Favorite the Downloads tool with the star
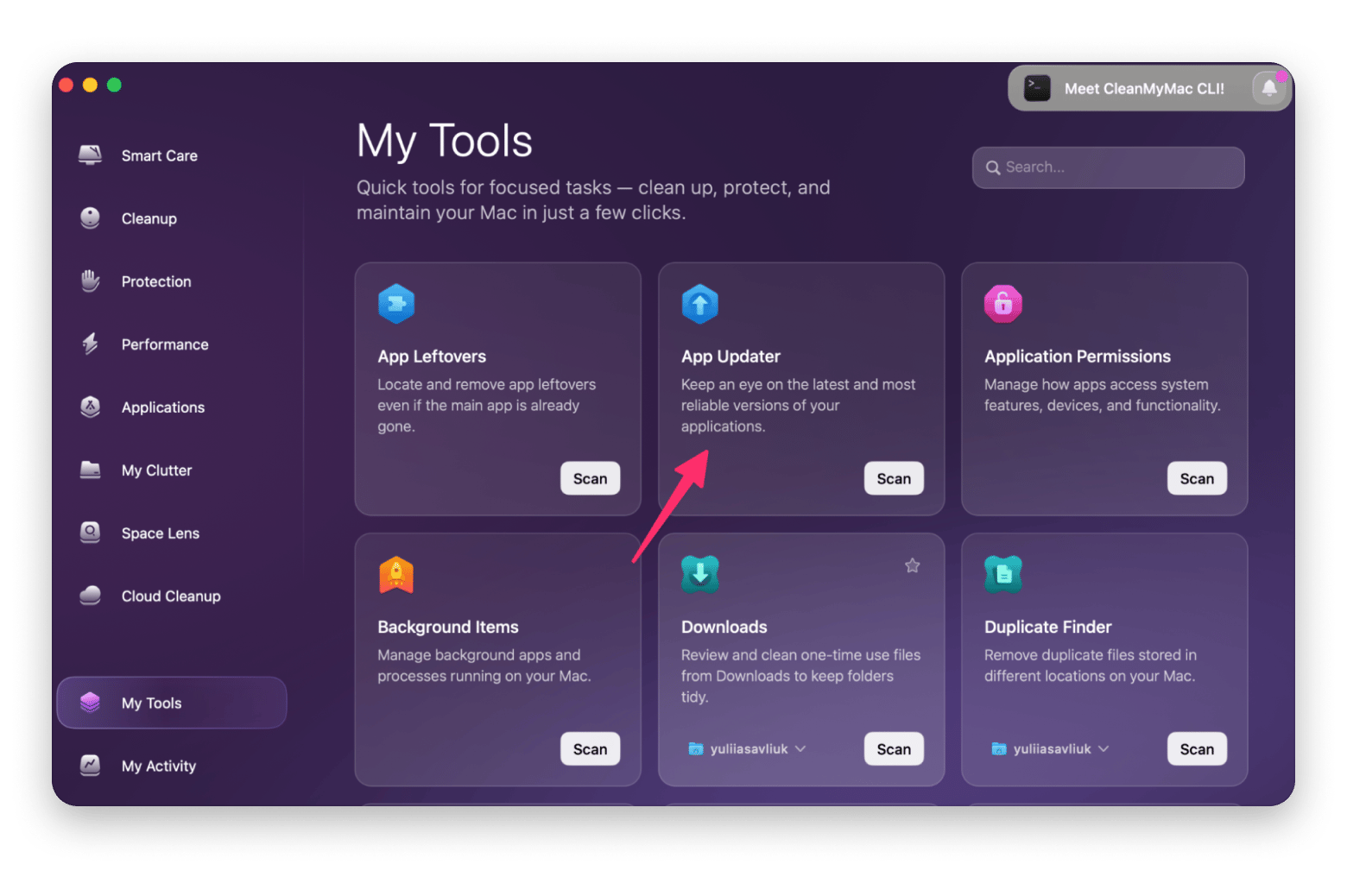 [x=913, y=565]
